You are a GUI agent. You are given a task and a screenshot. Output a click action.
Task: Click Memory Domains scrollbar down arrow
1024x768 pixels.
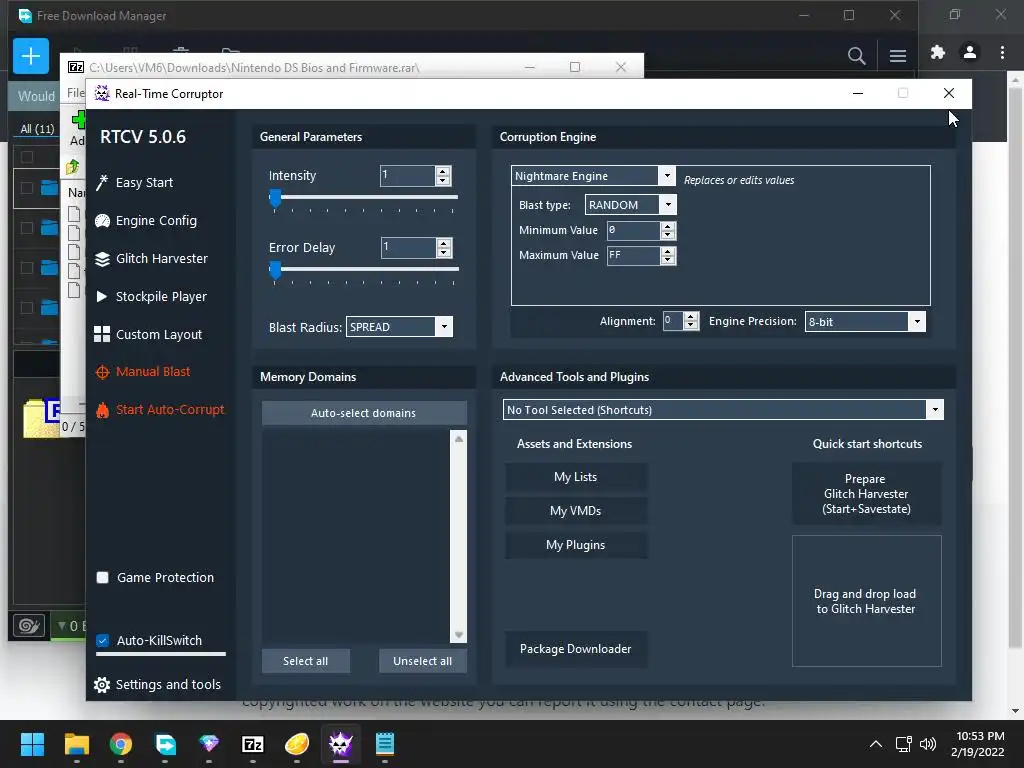click(x=458, y=635)
